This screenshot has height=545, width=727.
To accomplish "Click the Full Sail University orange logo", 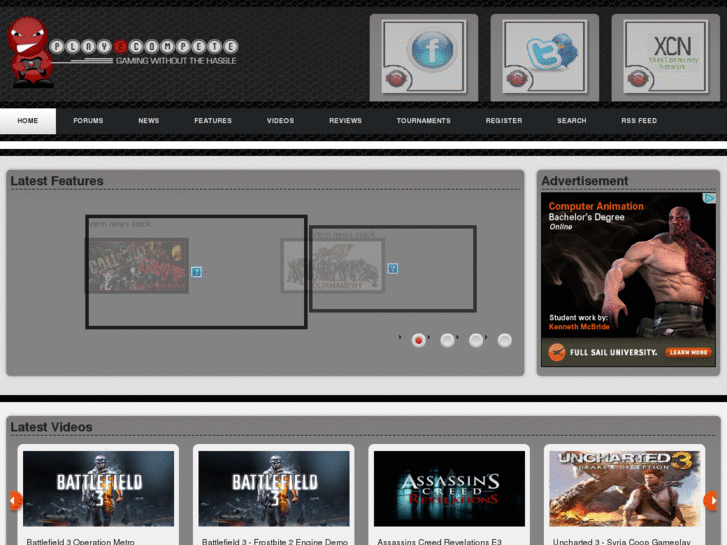I will [x=556, y=353].
